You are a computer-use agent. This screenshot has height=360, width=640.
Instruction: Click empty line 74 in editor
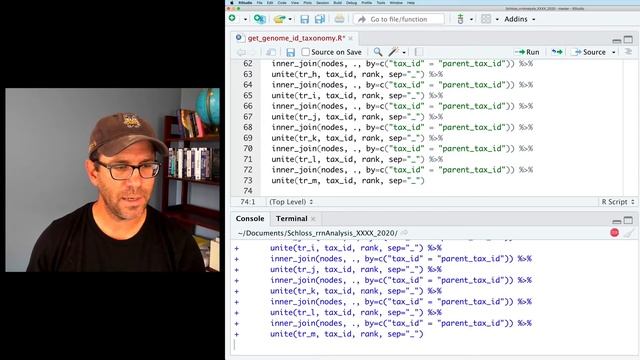click(441, 191)
